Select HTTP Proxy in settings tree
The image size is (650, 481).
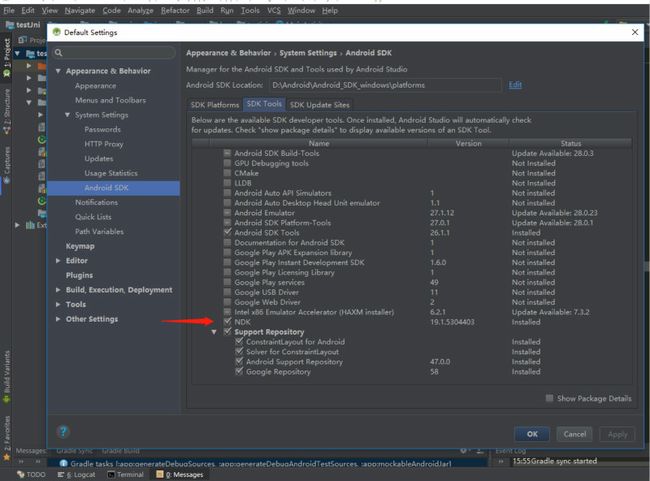(x=104, y=144)
